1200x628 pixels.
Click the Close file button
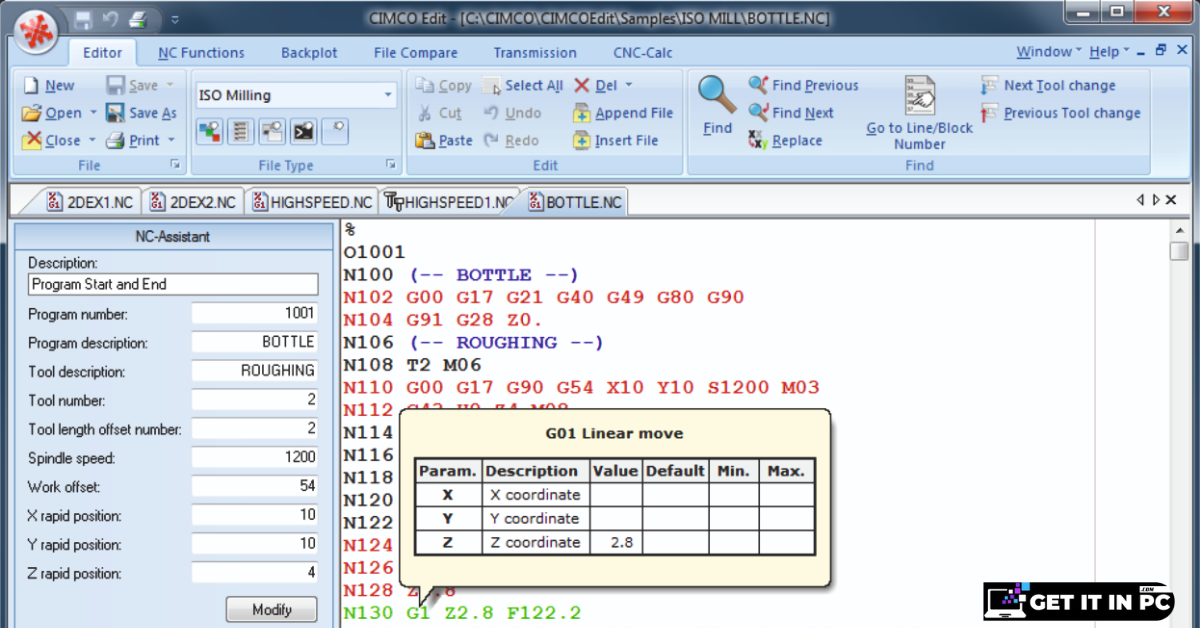pos(52,141)
